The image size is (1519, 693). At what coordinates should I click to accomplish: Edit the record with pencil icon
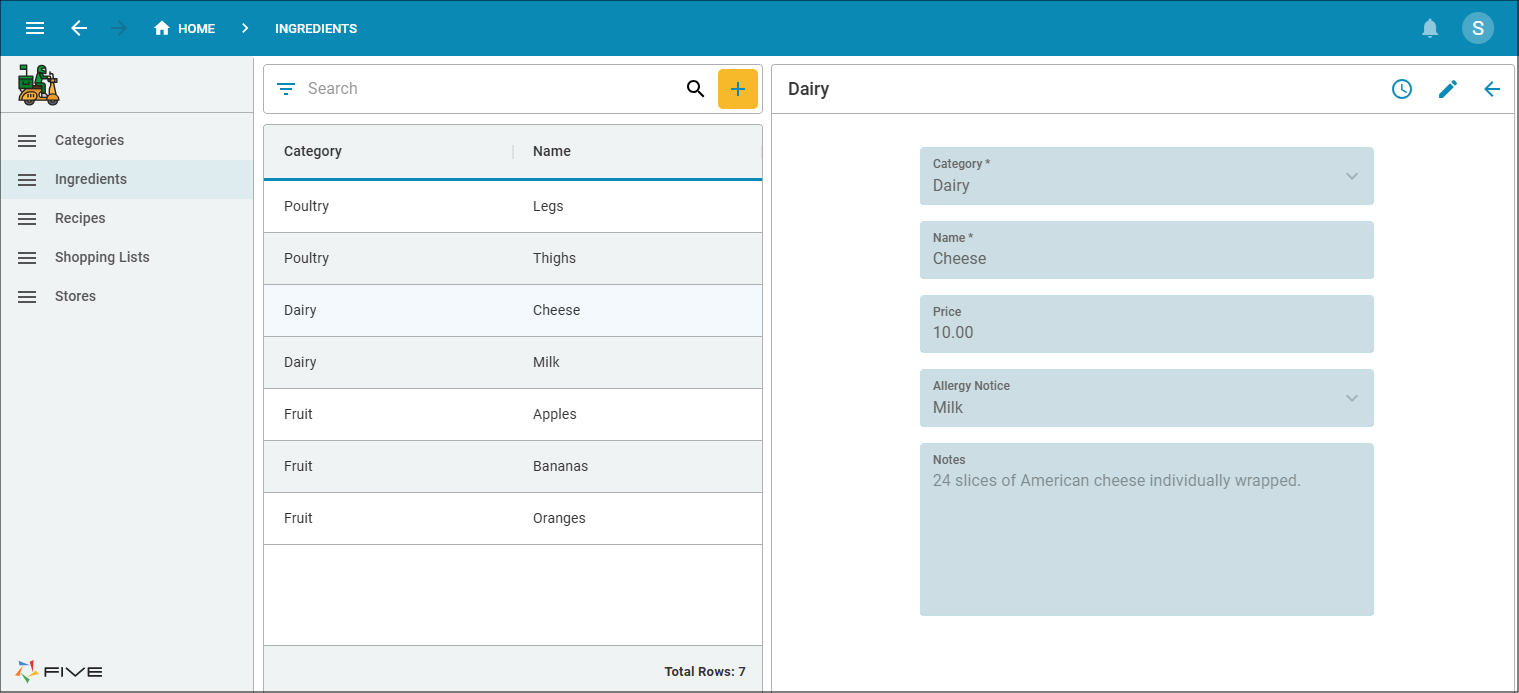(x=1448, y=89)
